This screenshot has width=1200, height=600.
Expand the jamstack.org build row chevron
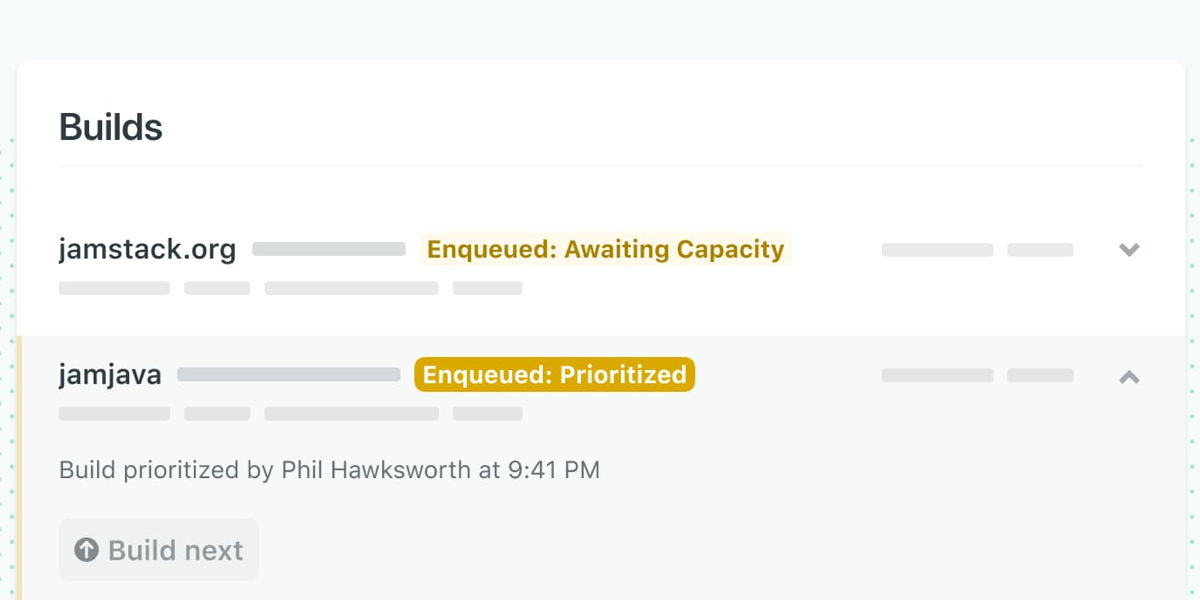(1129, 250)
